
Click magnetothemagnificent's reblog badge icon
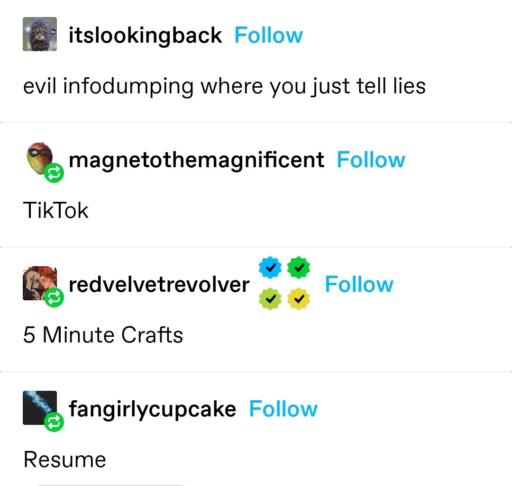[x=54, y=173]
